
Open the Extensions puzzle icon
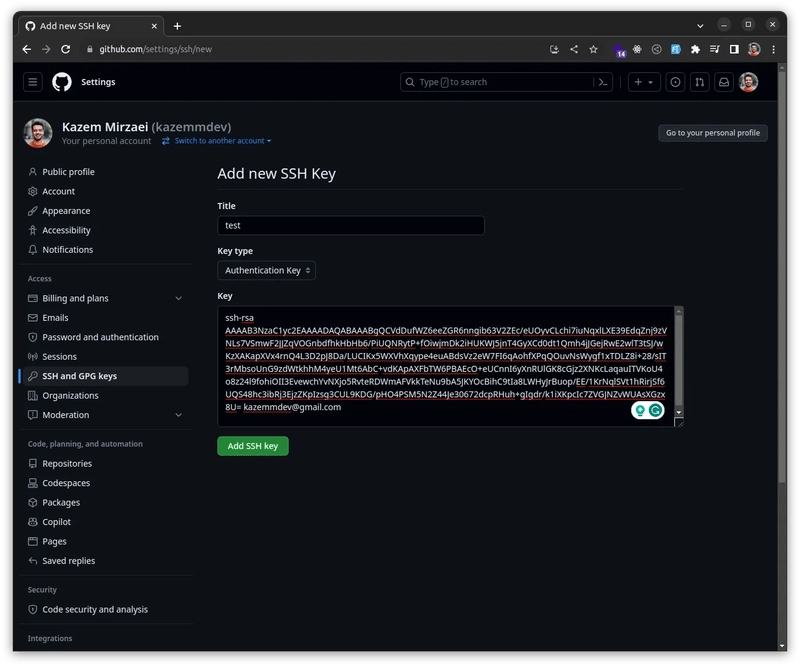[x=695, y=50]
